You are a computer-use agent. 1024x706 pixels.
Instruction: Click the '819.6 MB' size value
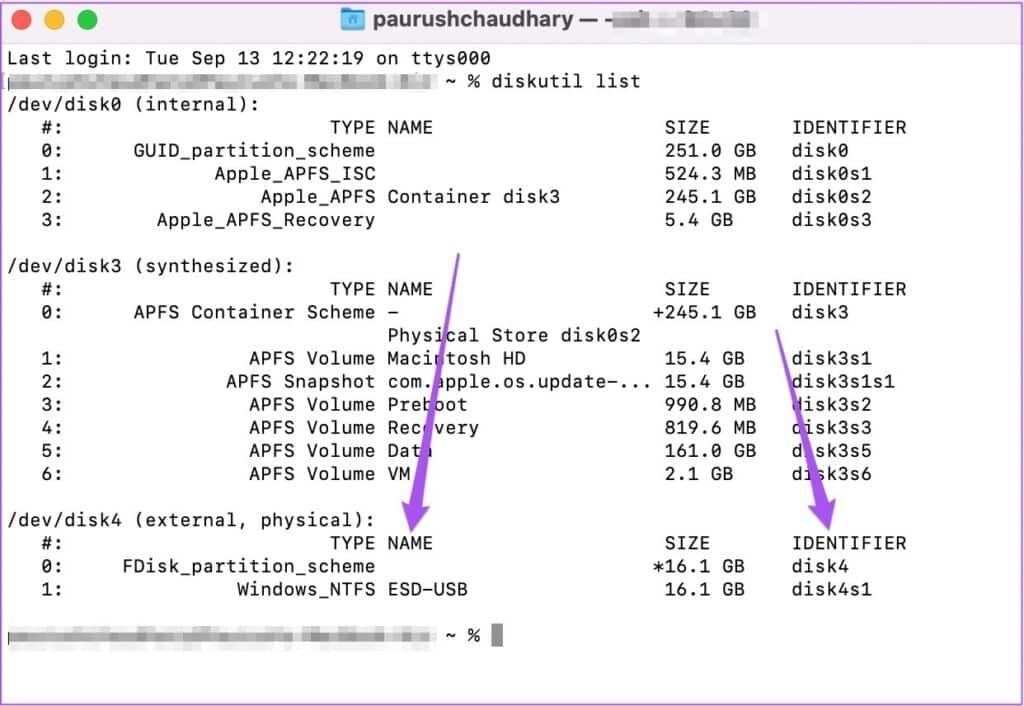[x=711, y=428]
